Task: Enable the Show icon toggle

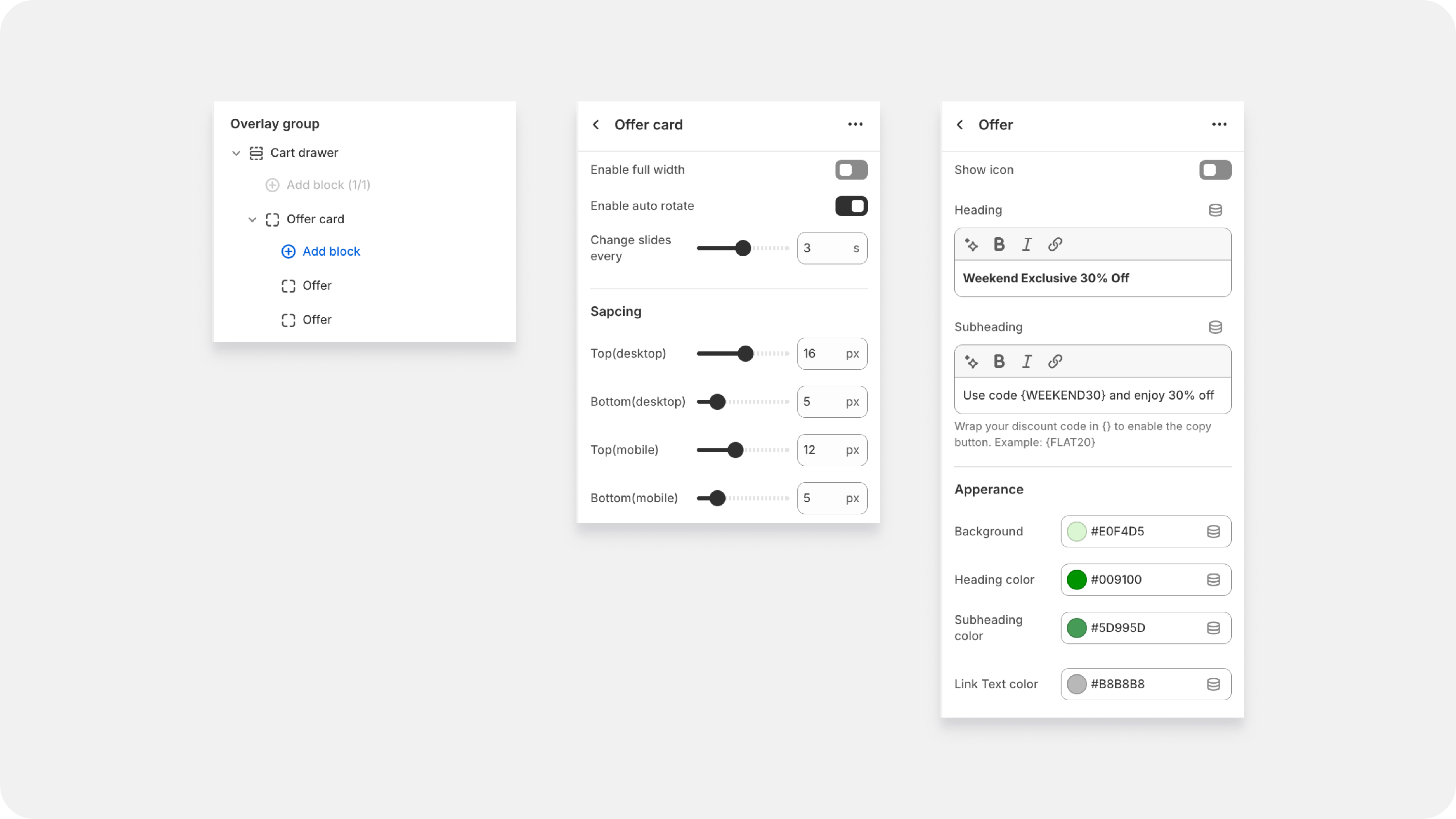Action: (1215, 169)
